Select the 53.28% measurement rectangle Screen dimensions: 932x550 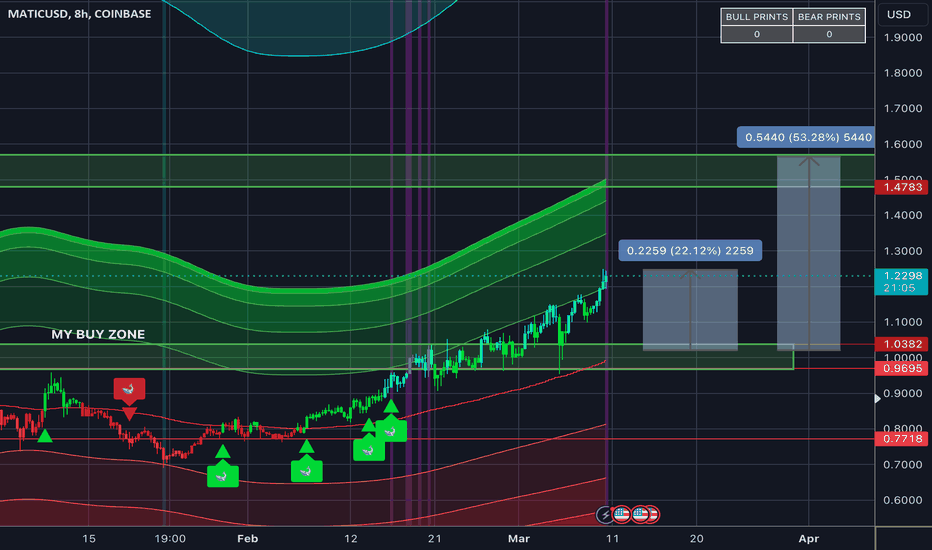(808, 253)
